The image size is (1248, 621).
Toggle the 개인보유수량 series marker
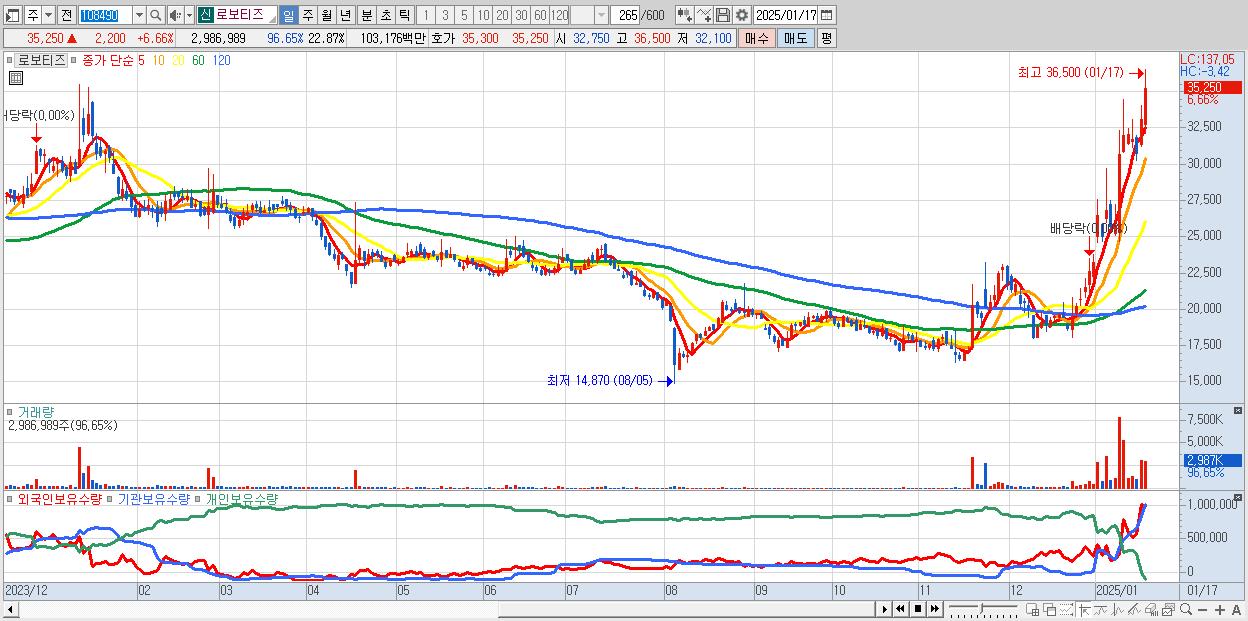pos(198,497)
